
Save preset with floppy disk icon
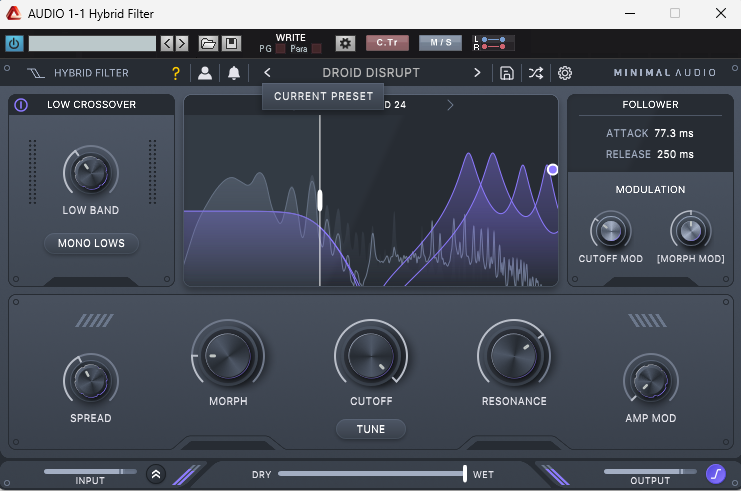[x=232, y=43]
